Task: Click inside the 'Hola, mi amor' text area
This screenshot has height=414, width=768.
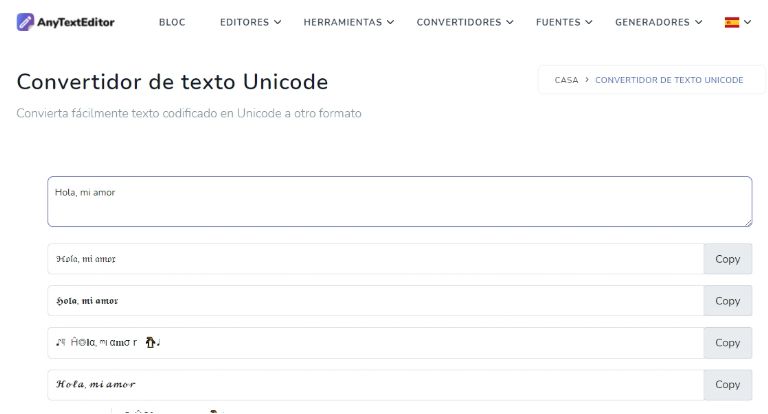Action: pos(399,201)
